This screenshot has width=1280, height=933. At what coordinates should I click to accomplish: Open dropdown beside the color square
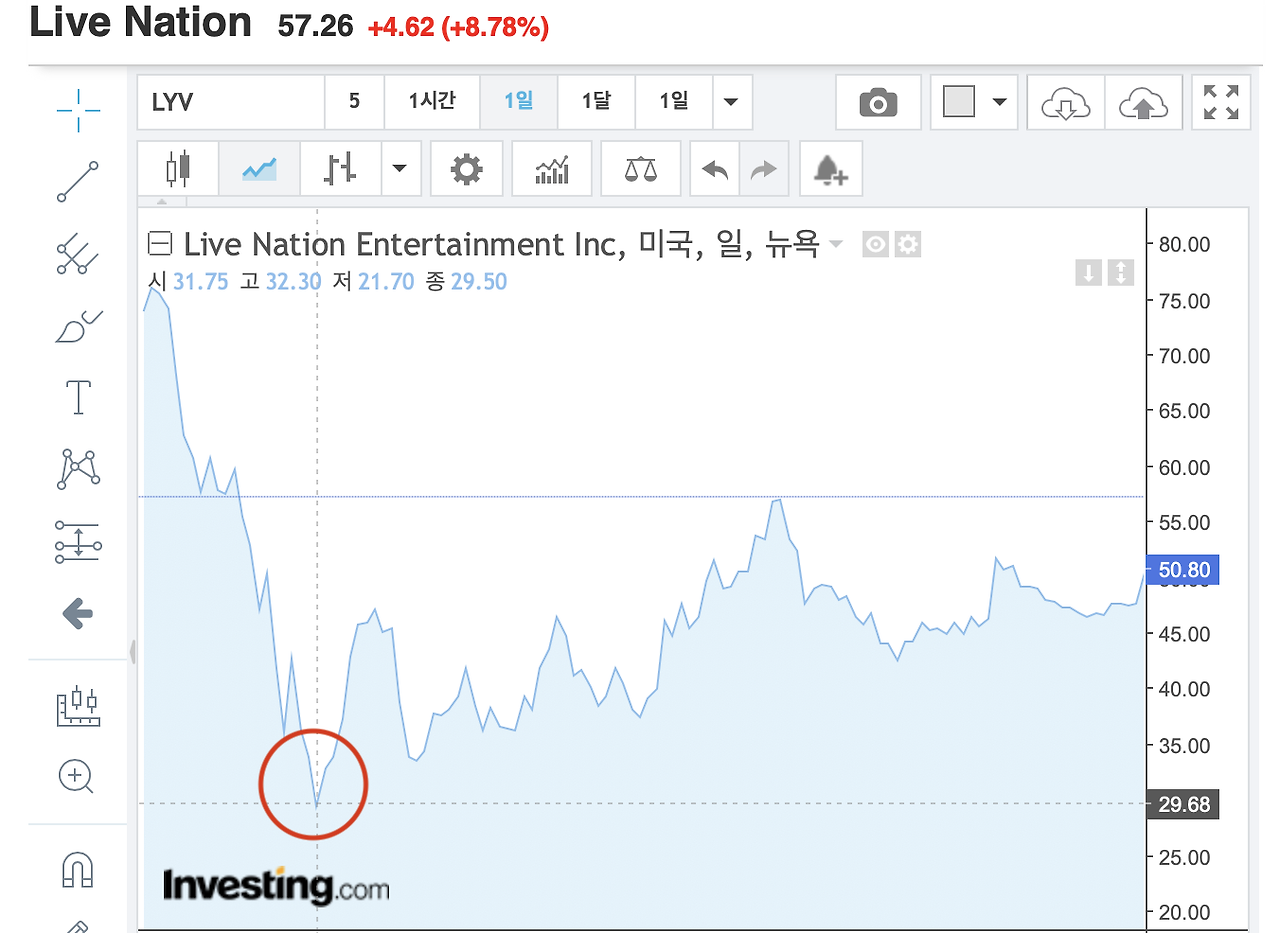point(999,102)
